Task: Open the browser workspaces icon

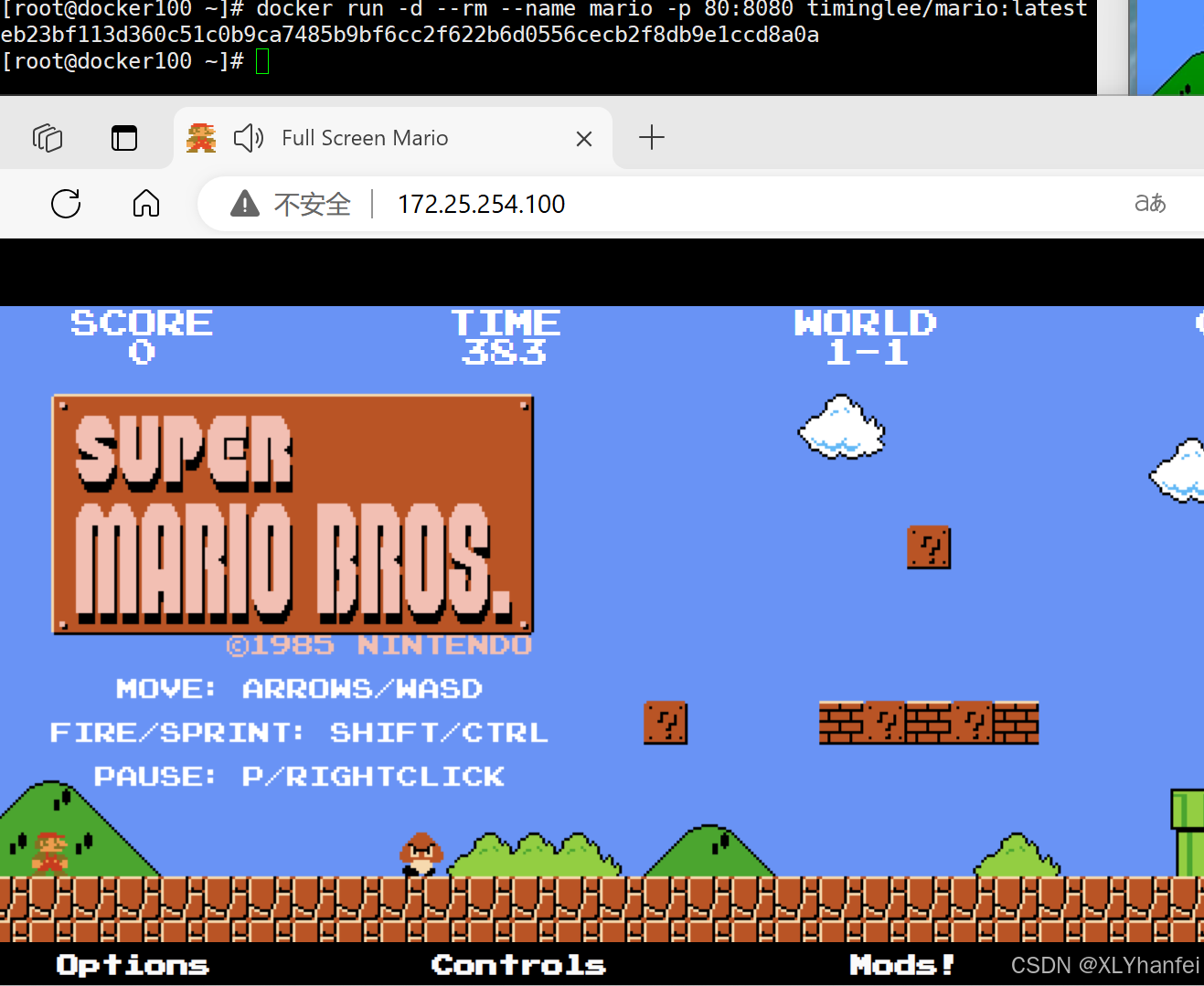Action: pyautogui.click(x=48, y=138)
